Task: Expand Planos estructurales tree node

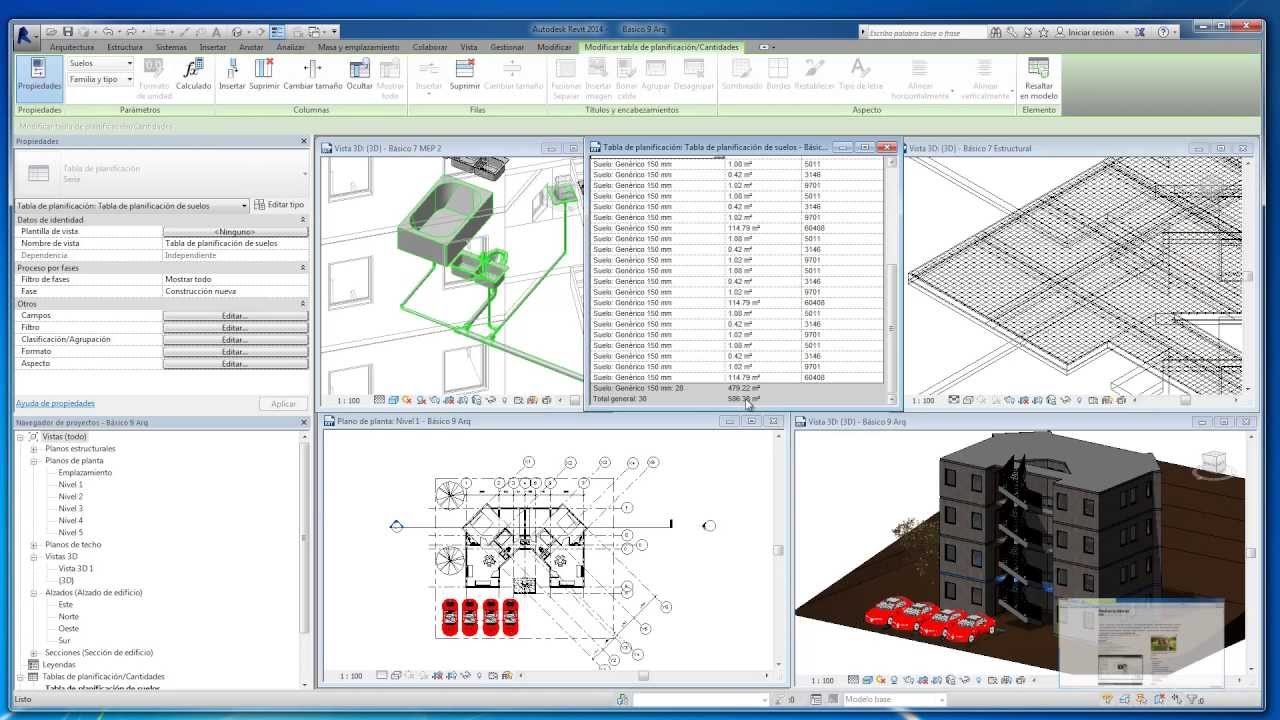Action: point(34,449)
